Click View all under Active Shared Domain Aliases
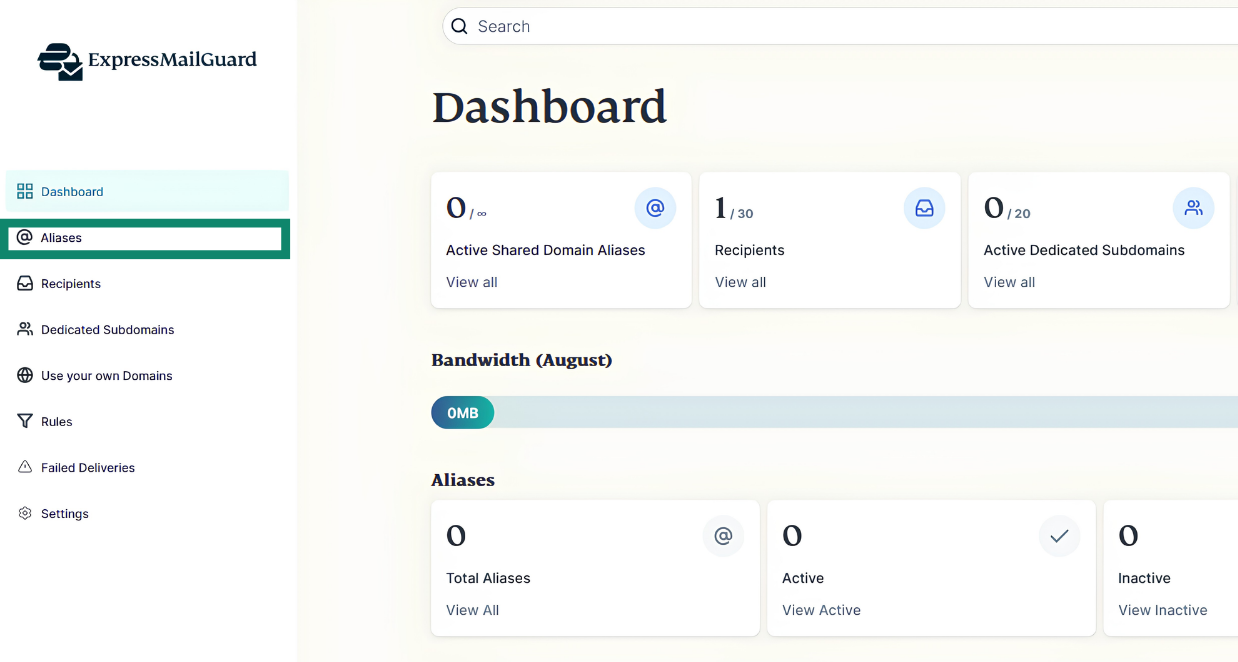The height and width of the screenshot is (662, 1238). click(x=472, y=282)
